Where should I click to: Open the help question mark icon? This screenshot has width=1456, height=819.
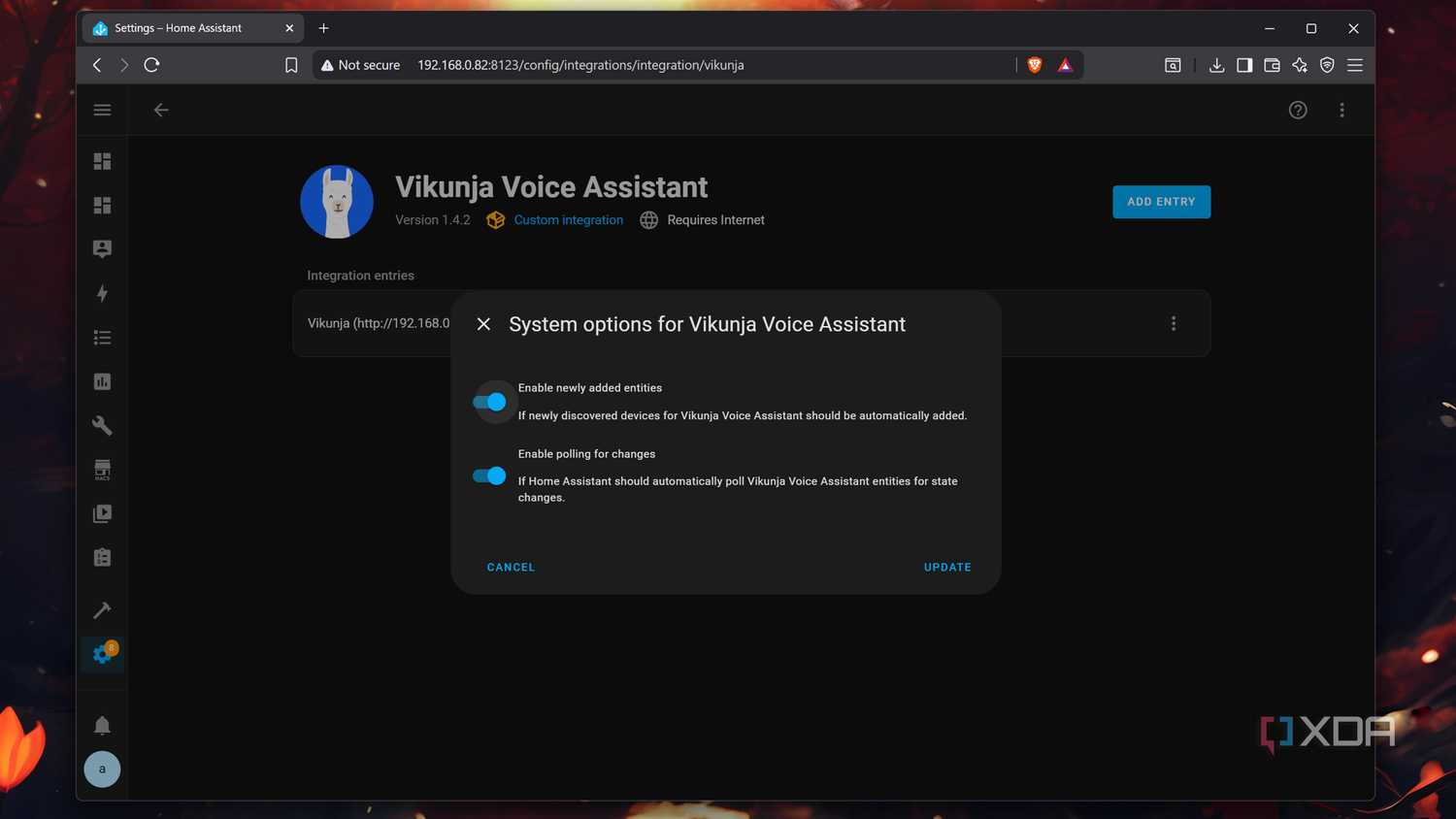pyautogui.click(x=1298, y=111)
